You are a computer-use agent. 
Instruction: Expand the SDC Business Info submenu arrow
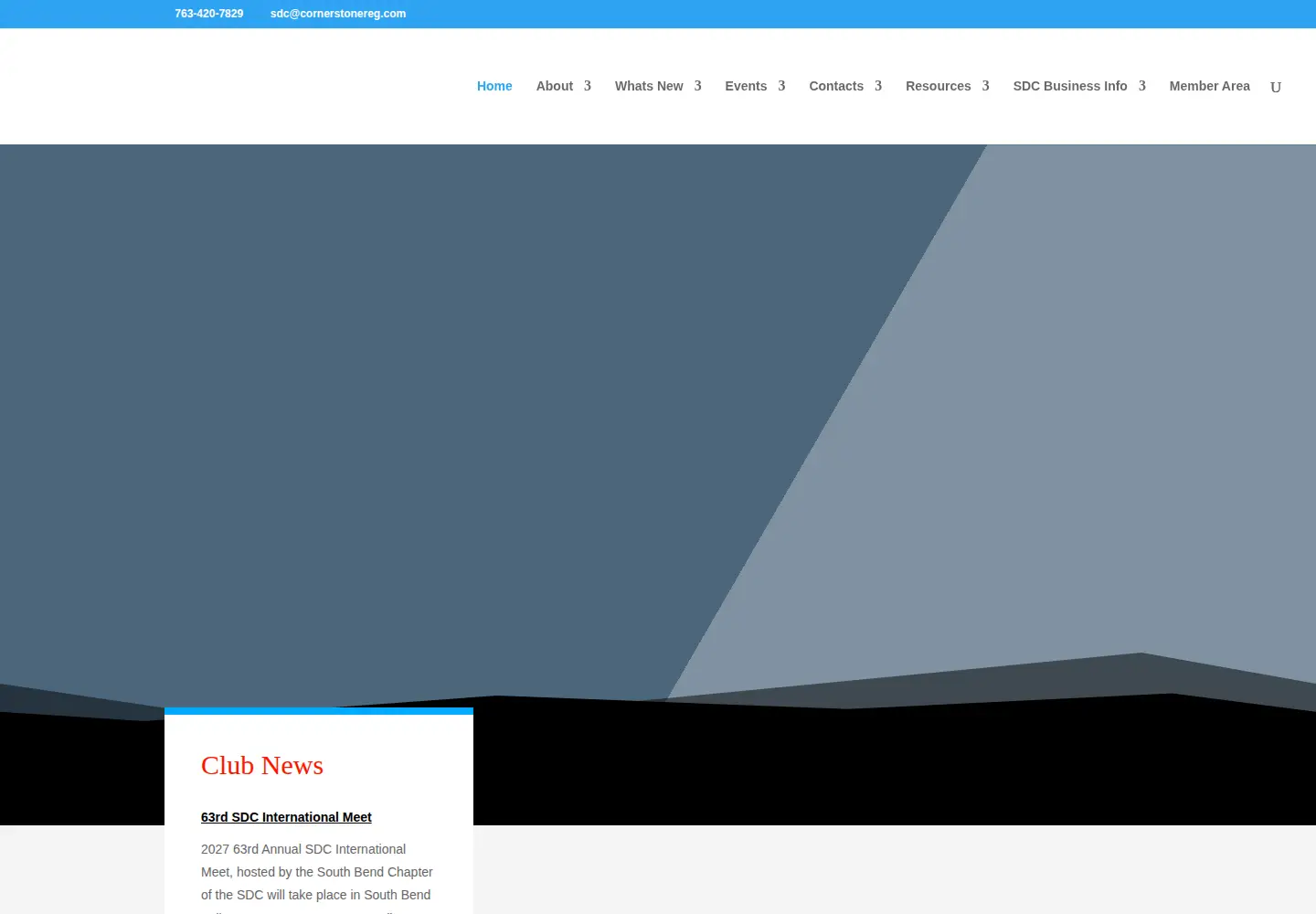[x=1141, y=86]
